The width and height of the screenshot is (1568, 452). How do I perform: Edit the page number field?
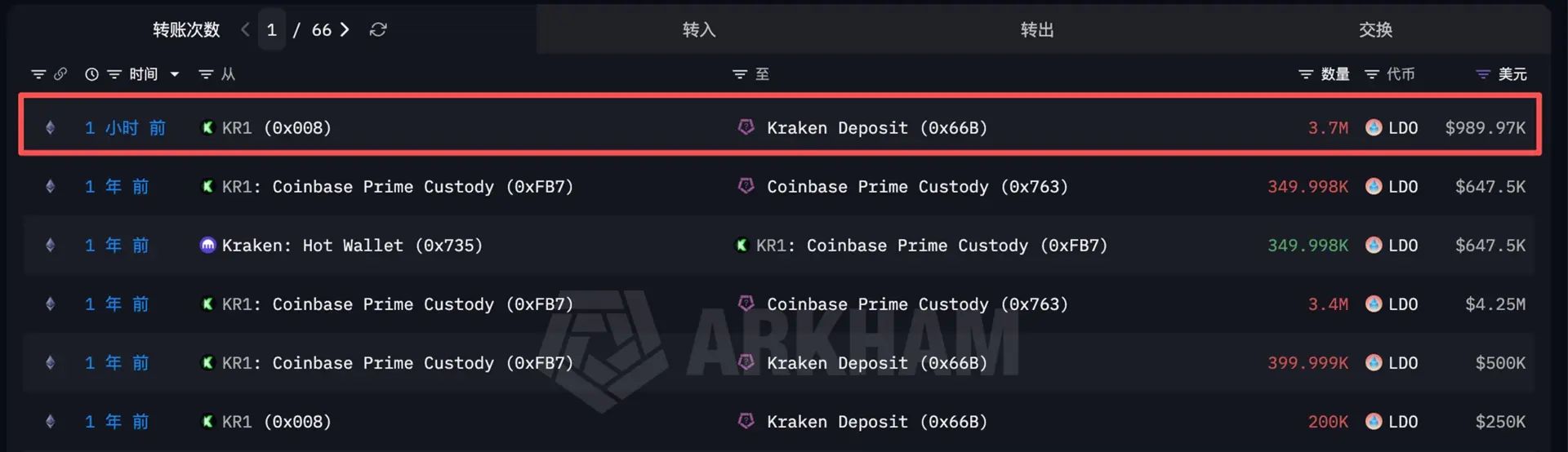[x=272, y=30]
